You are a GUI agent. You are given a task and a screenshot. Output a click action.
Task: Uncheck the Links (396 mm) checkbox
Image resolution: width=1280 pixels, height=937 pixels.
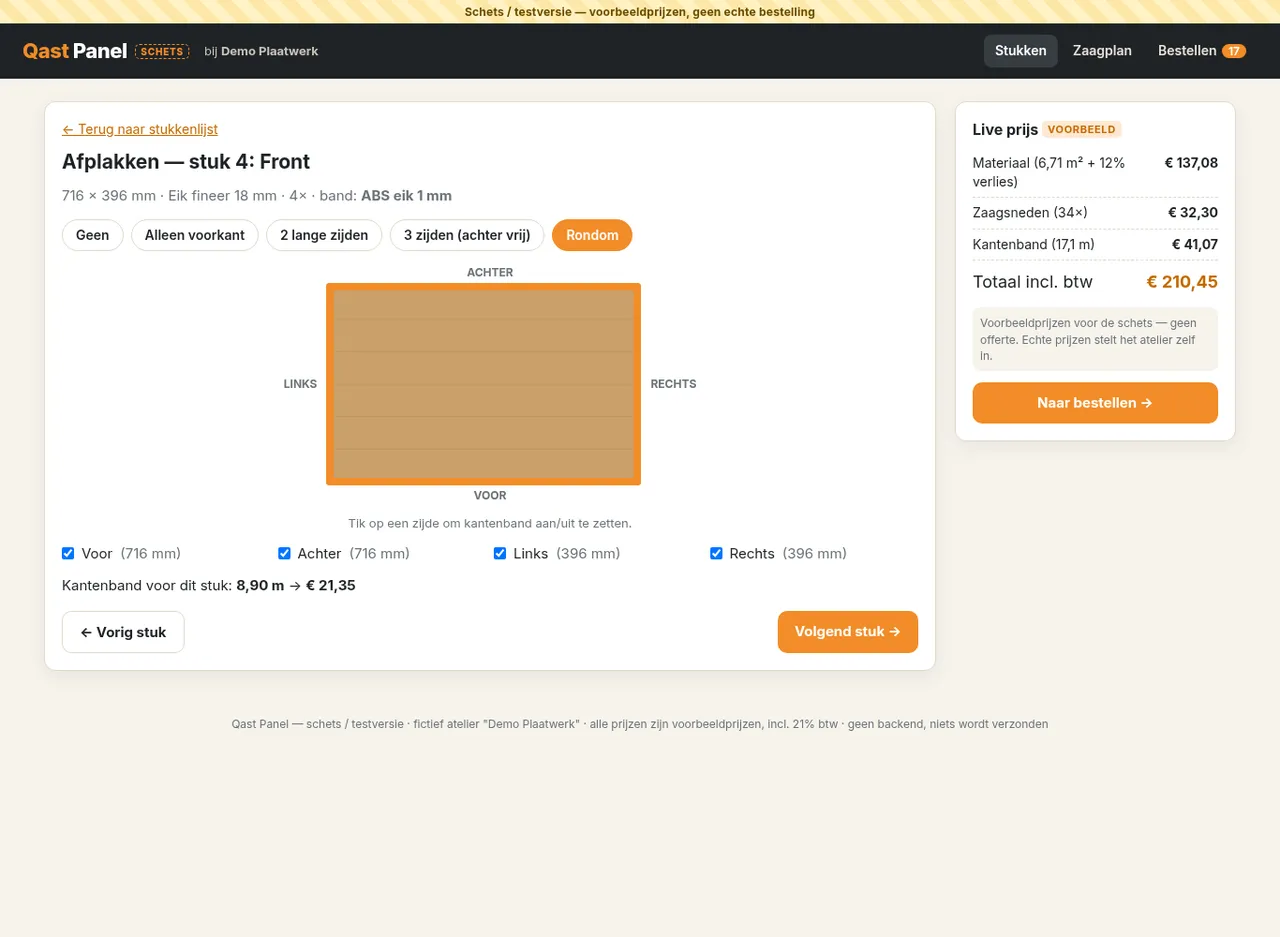pos(500,553)
